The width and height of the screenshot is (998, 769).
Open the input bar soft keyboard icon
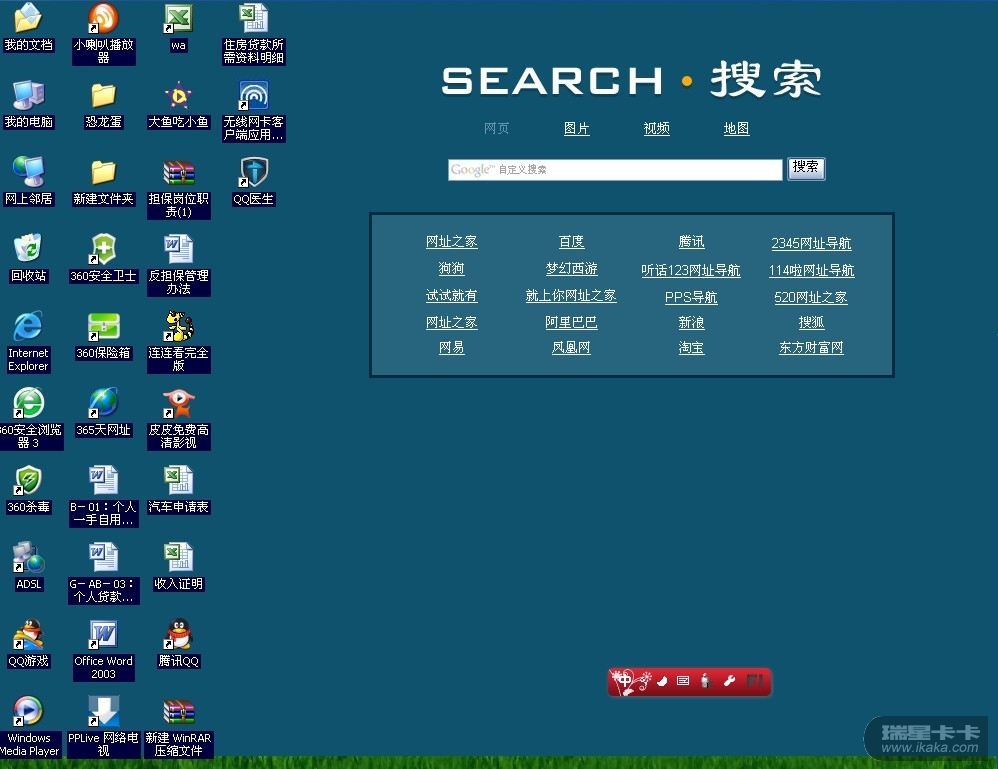[683, 681]
